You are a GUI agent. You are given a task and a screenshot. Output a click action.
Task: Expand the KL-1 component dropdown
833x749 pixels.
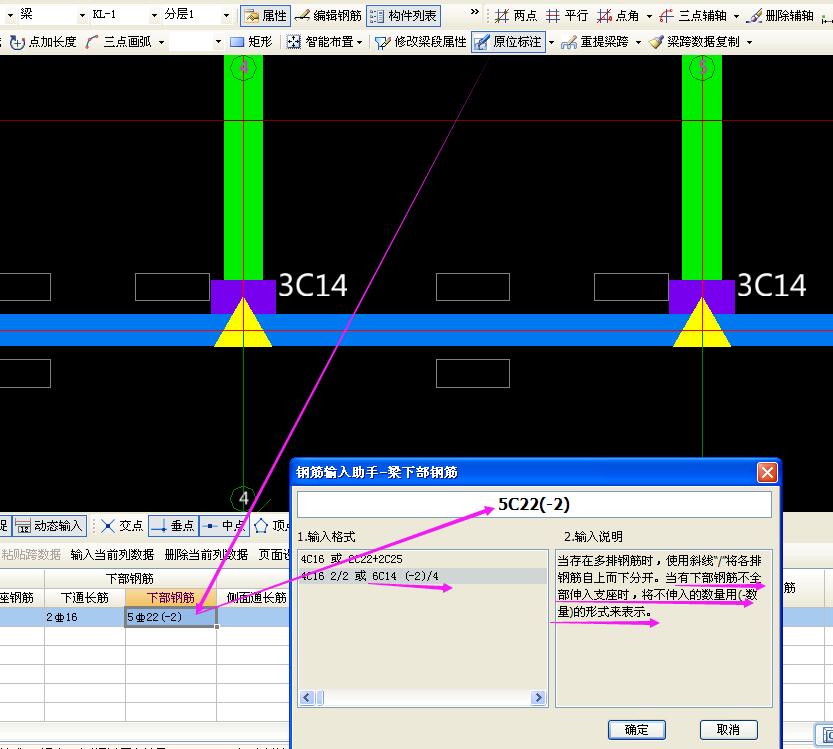[154, 15]
